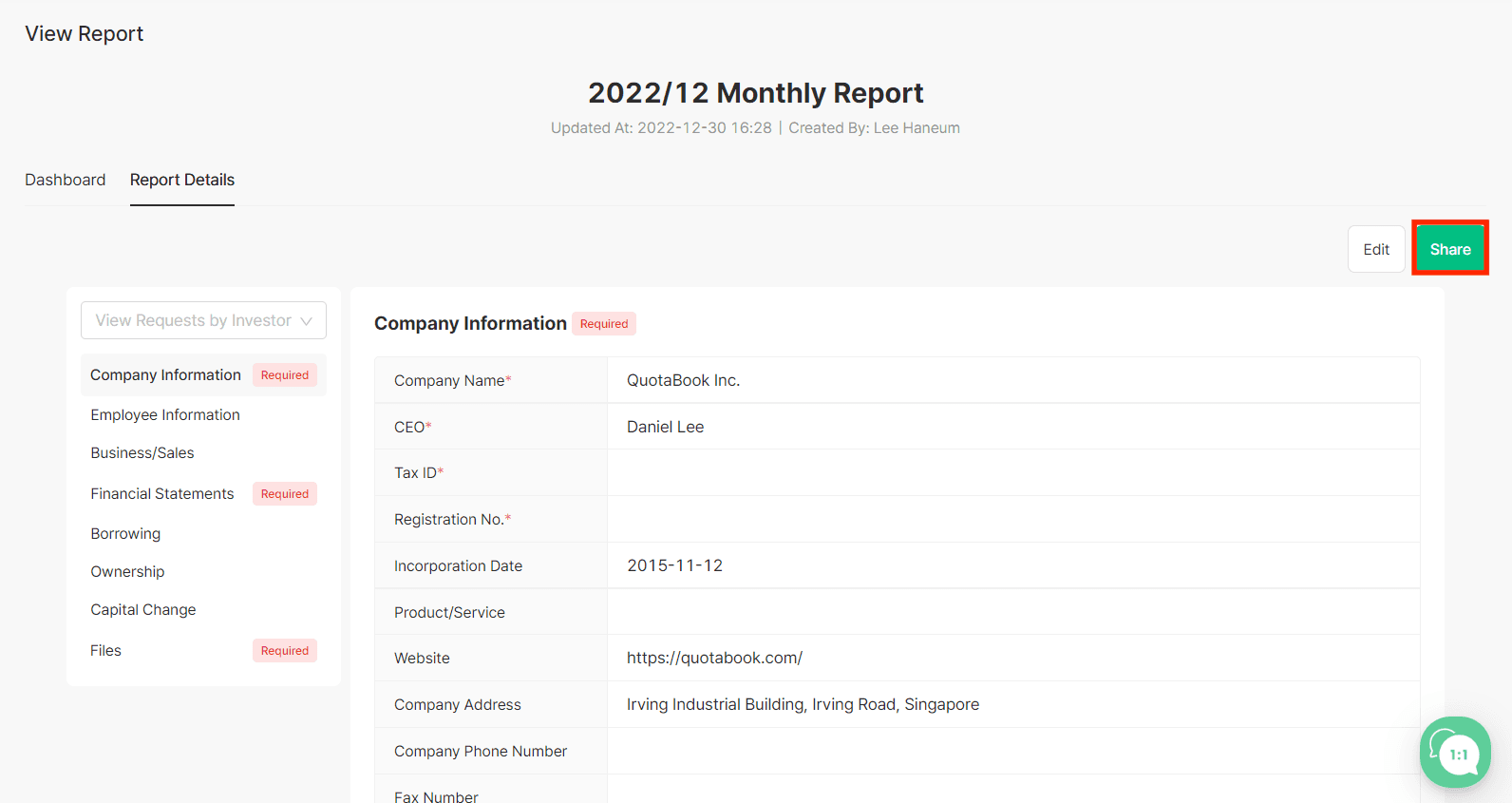Screen dimensions: 1512x803
Task: Select Ownership in sidebar
Action: (127, 571)
